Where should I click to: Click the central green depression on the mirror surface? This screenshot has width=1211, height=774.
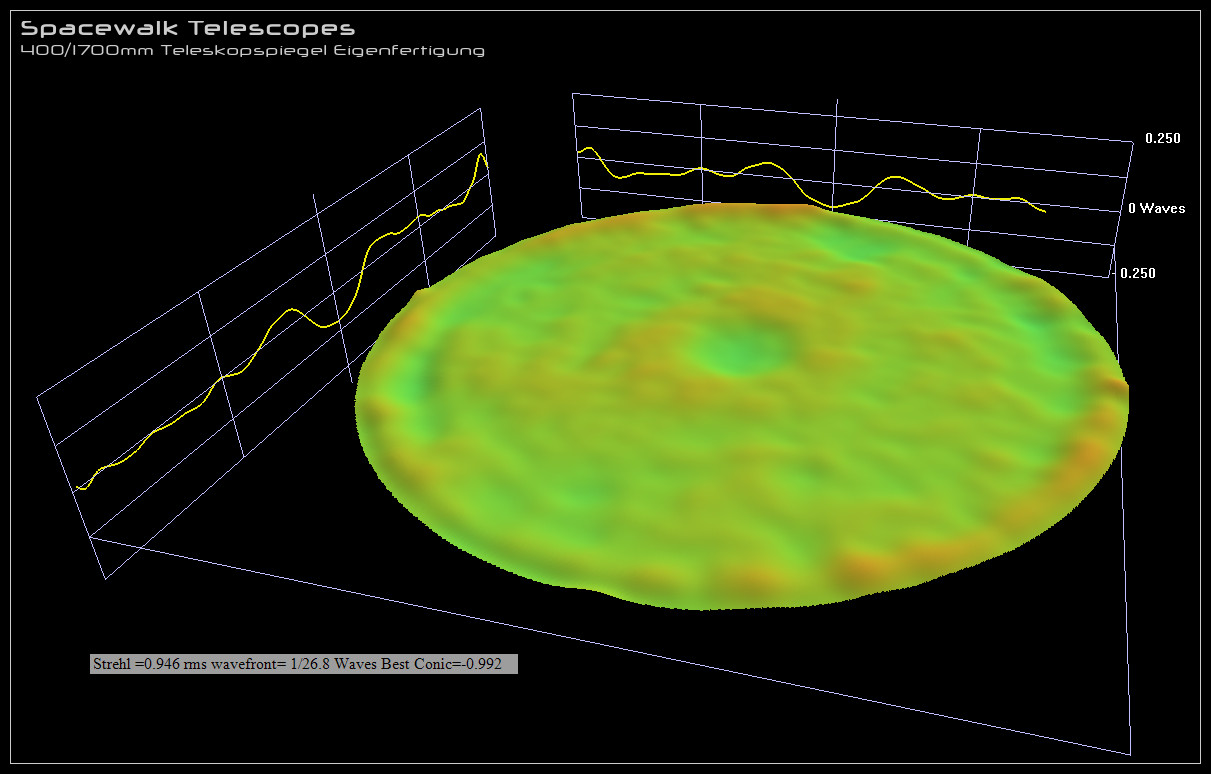point(745,351)
